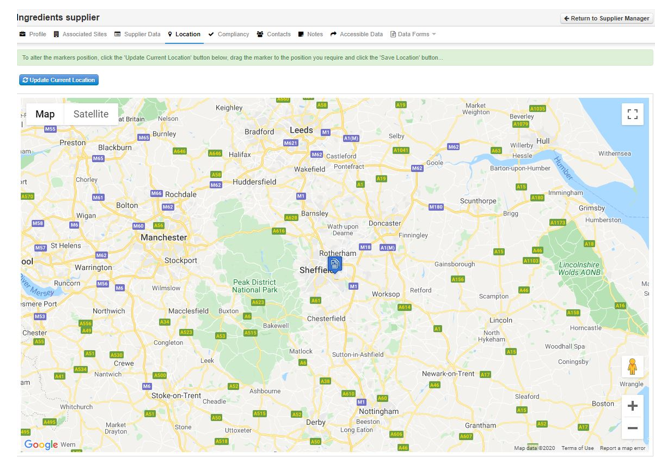Click Report a map error link

(x=622, y=448)
